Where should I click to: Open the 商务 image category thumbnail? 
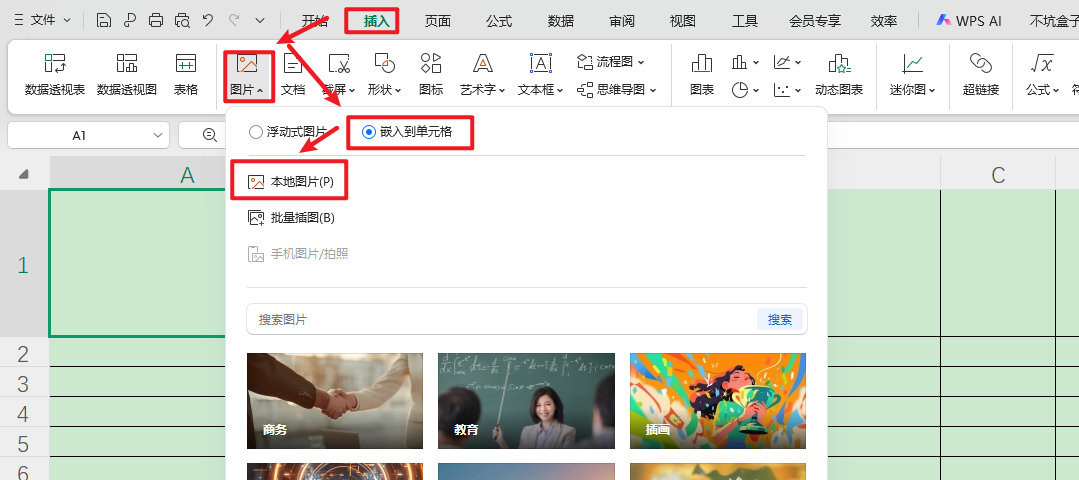click(335, 401)
